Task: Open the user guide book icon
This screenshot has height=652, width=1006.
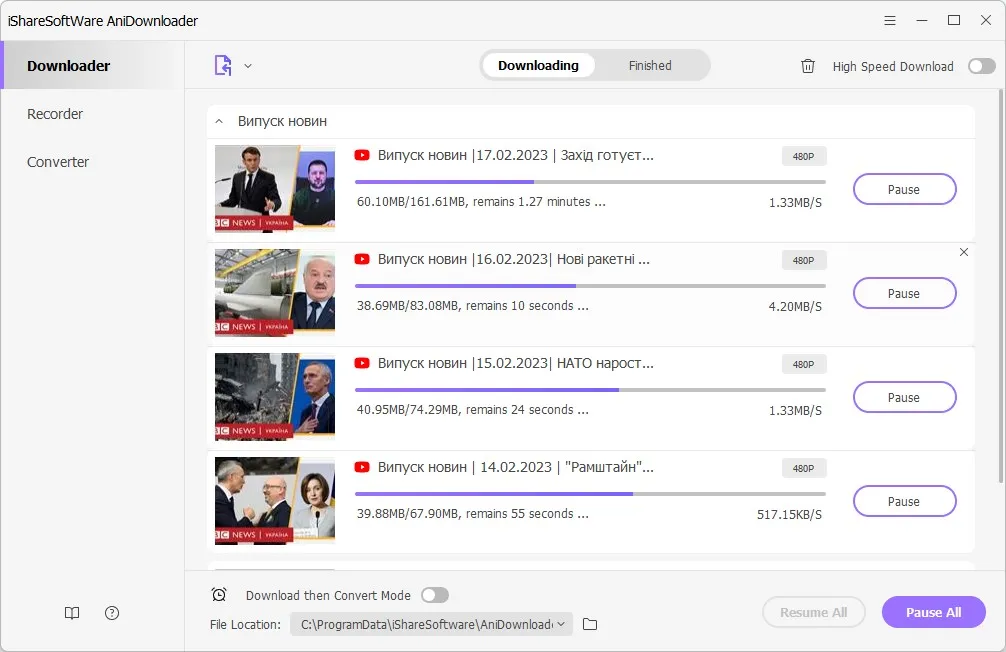Action: coord(72,613)
